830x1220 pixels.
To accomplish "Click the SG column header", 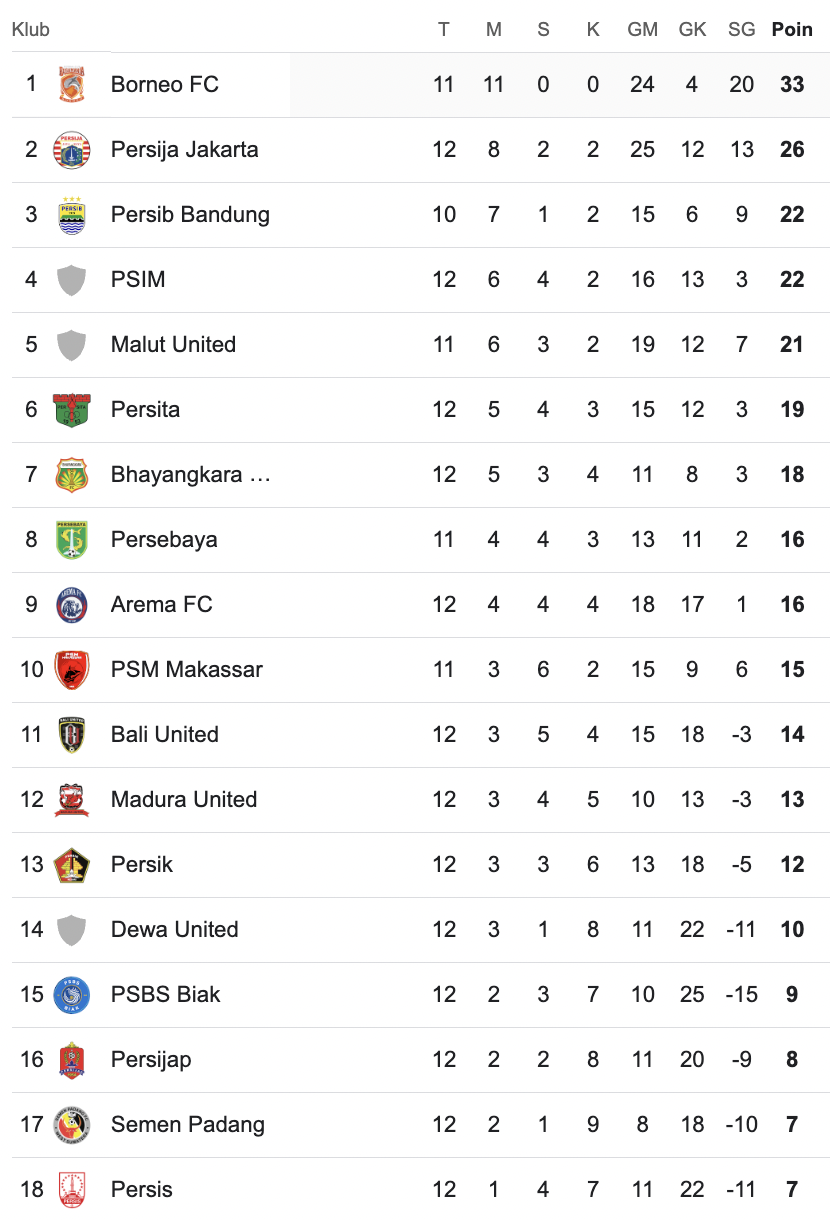I will click(x=742, y=30).
